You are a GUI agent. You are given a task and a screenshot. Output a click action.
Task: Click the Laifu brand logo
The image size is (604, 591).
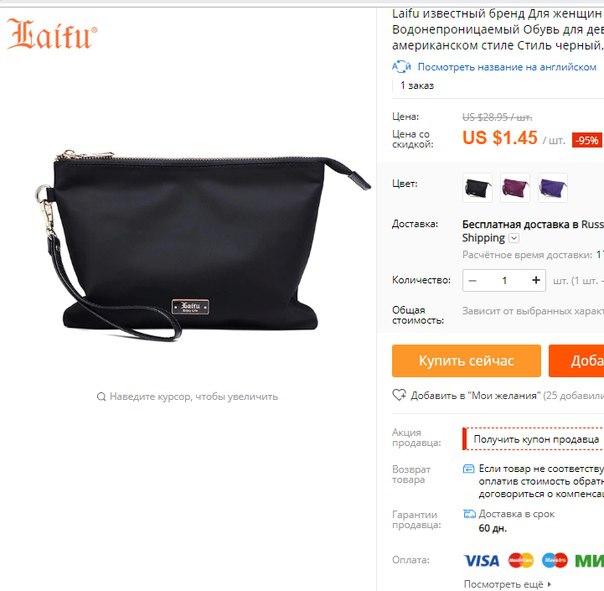pyautogui.click(x=52, y=34)
